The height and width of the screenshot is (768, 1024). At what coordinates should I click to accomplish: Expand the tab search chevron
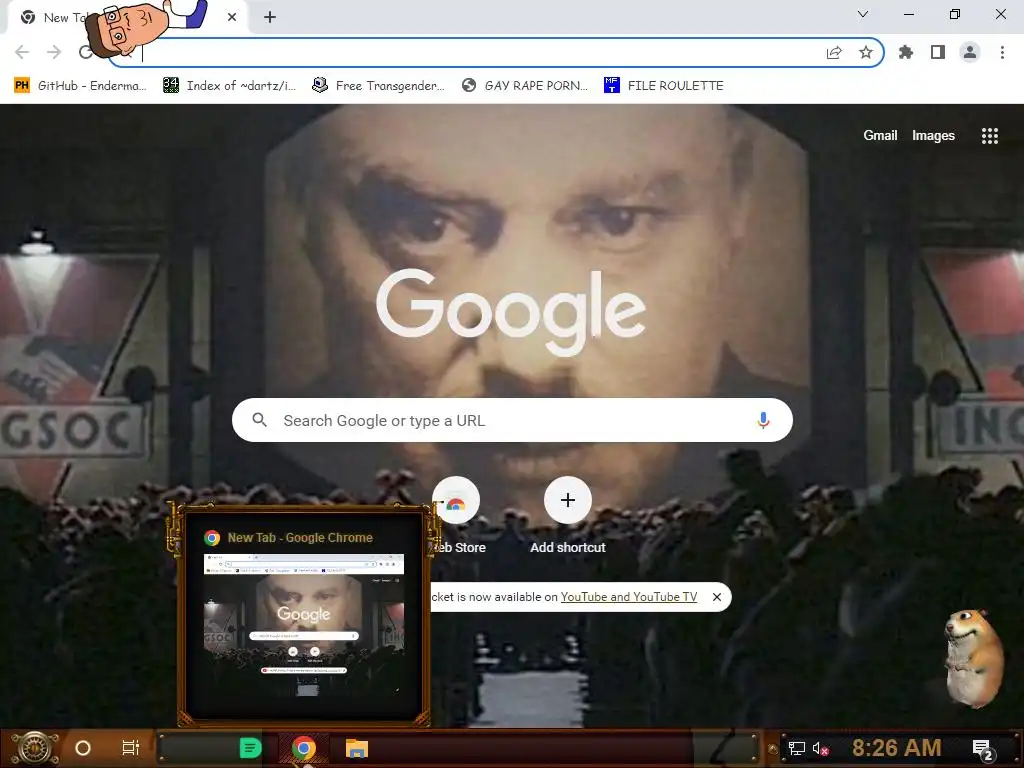[863, 14]
